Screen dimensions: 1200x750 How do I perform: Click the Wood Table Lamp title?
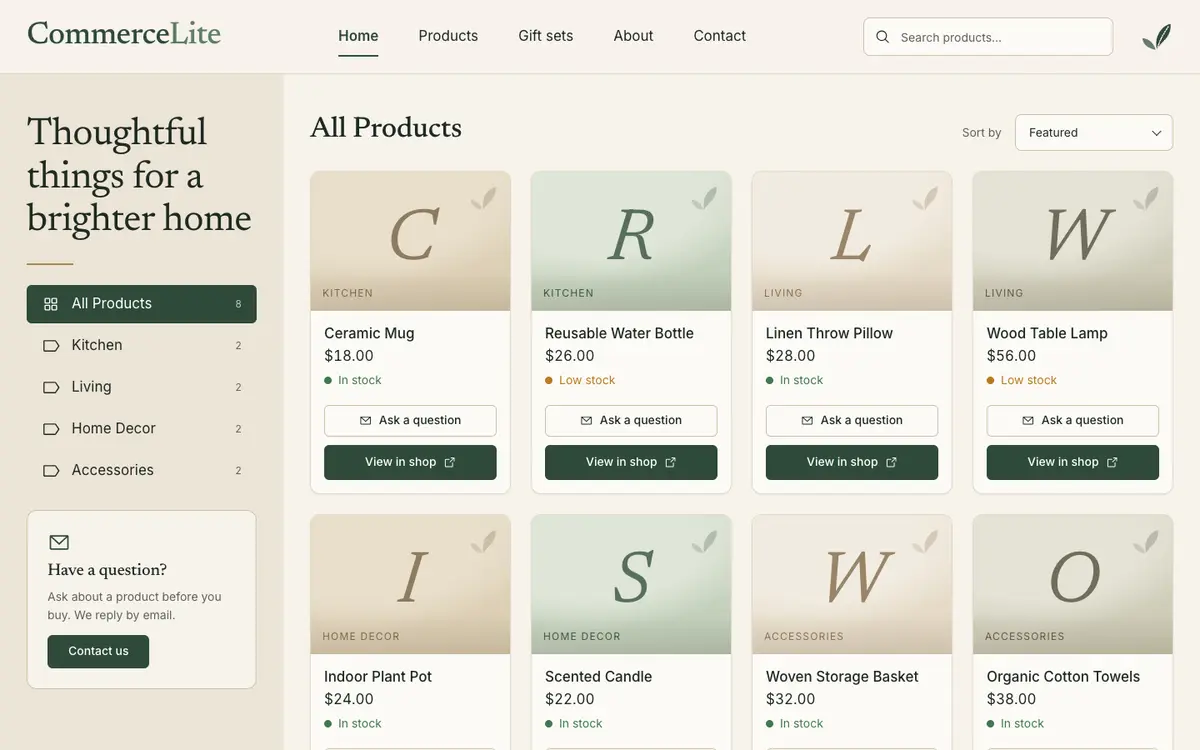(x=1047, y=333)
